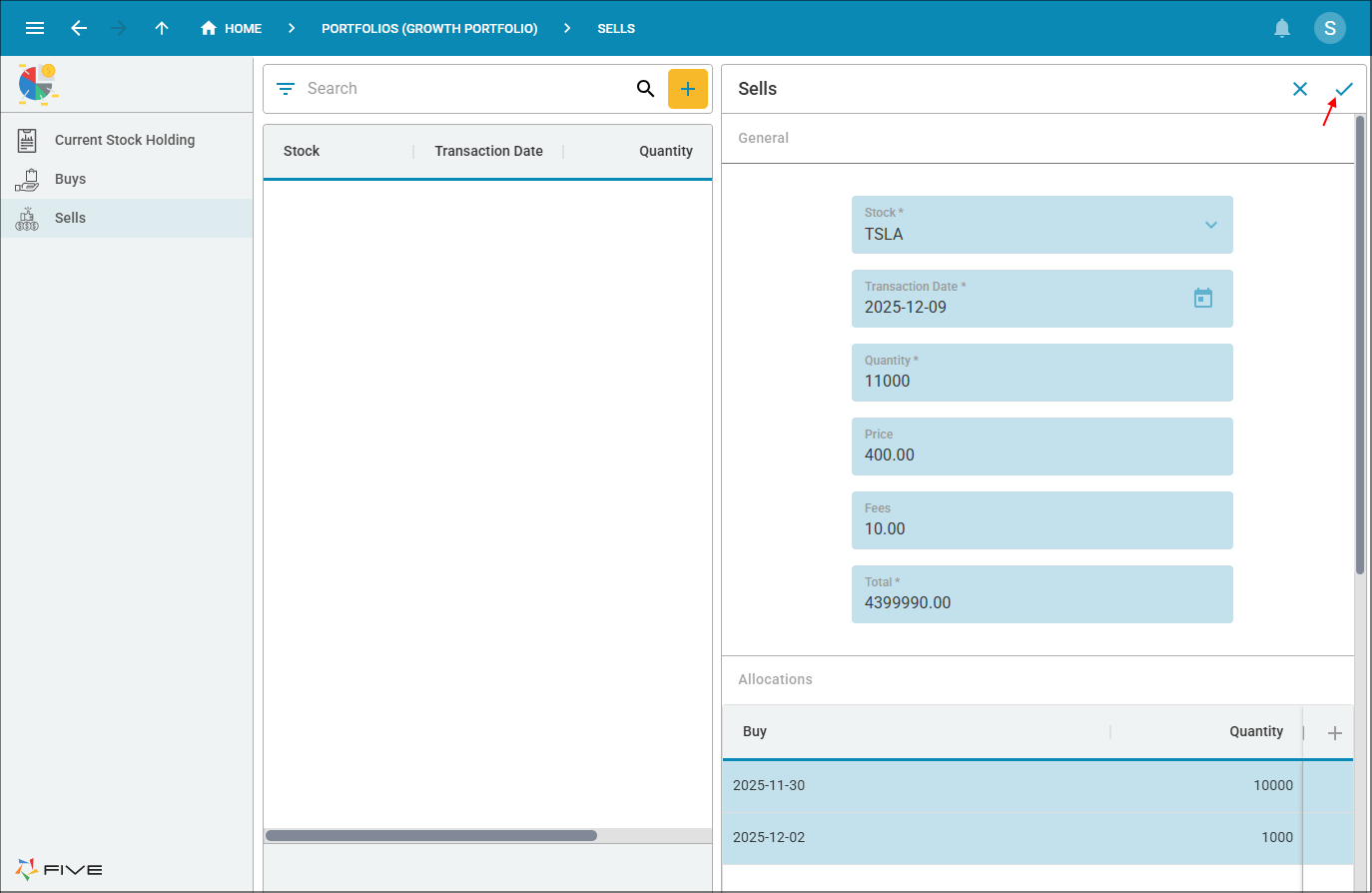Click the Total field 4399990.00
Screen dimensions: 1372x893
1042,594
